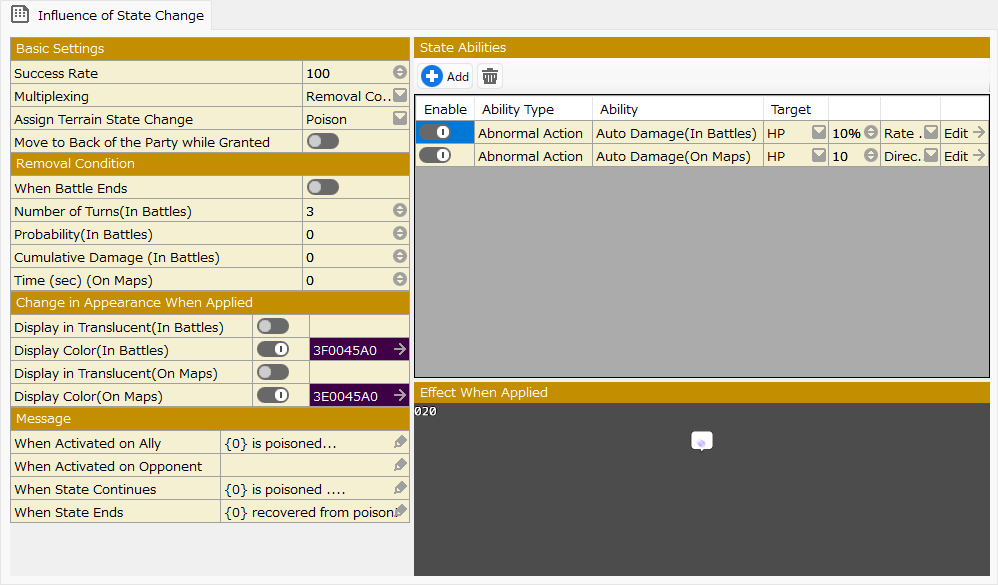Click pencil icon for When State Continues

point(400,488)
